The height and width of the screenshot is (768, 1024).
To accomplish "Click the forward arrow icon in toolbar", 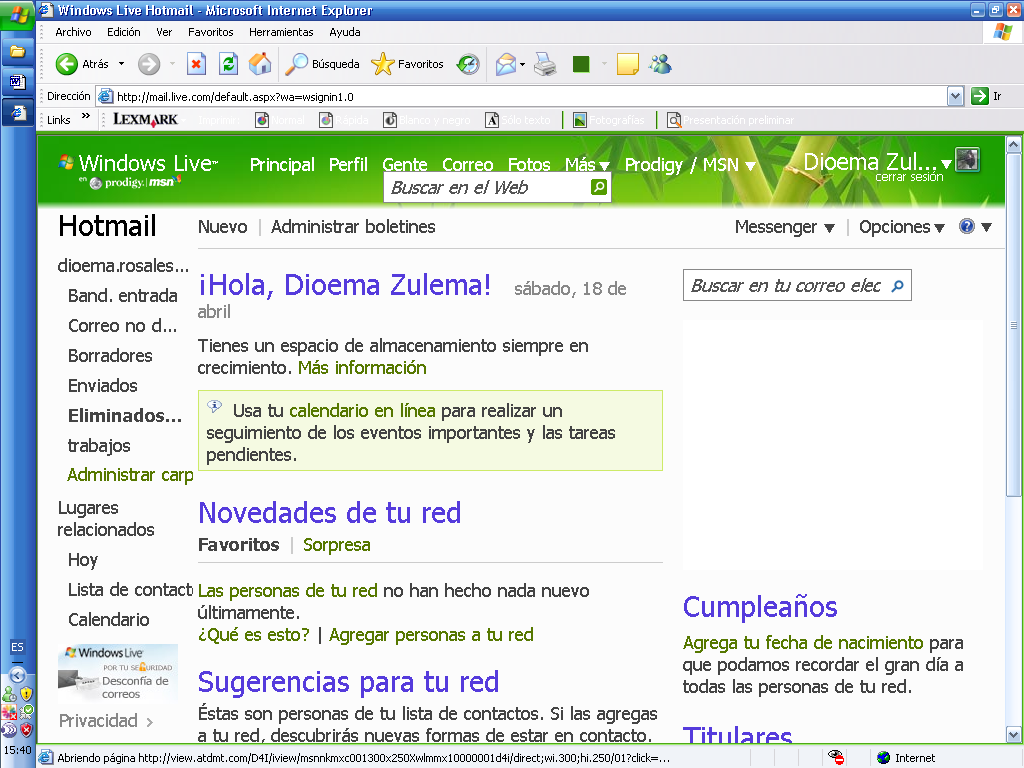I will pyautogui.click(x=149, y=64).
